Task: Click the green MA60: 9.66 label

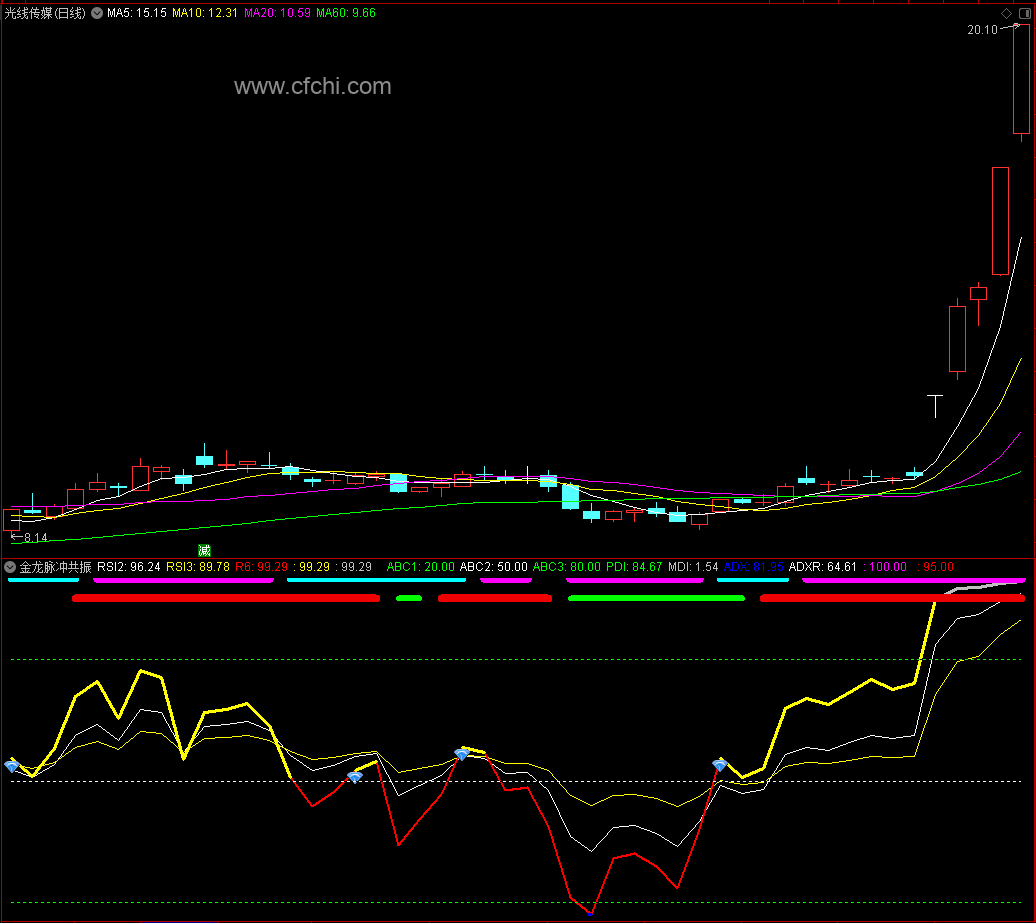Action: click(346, 13)
